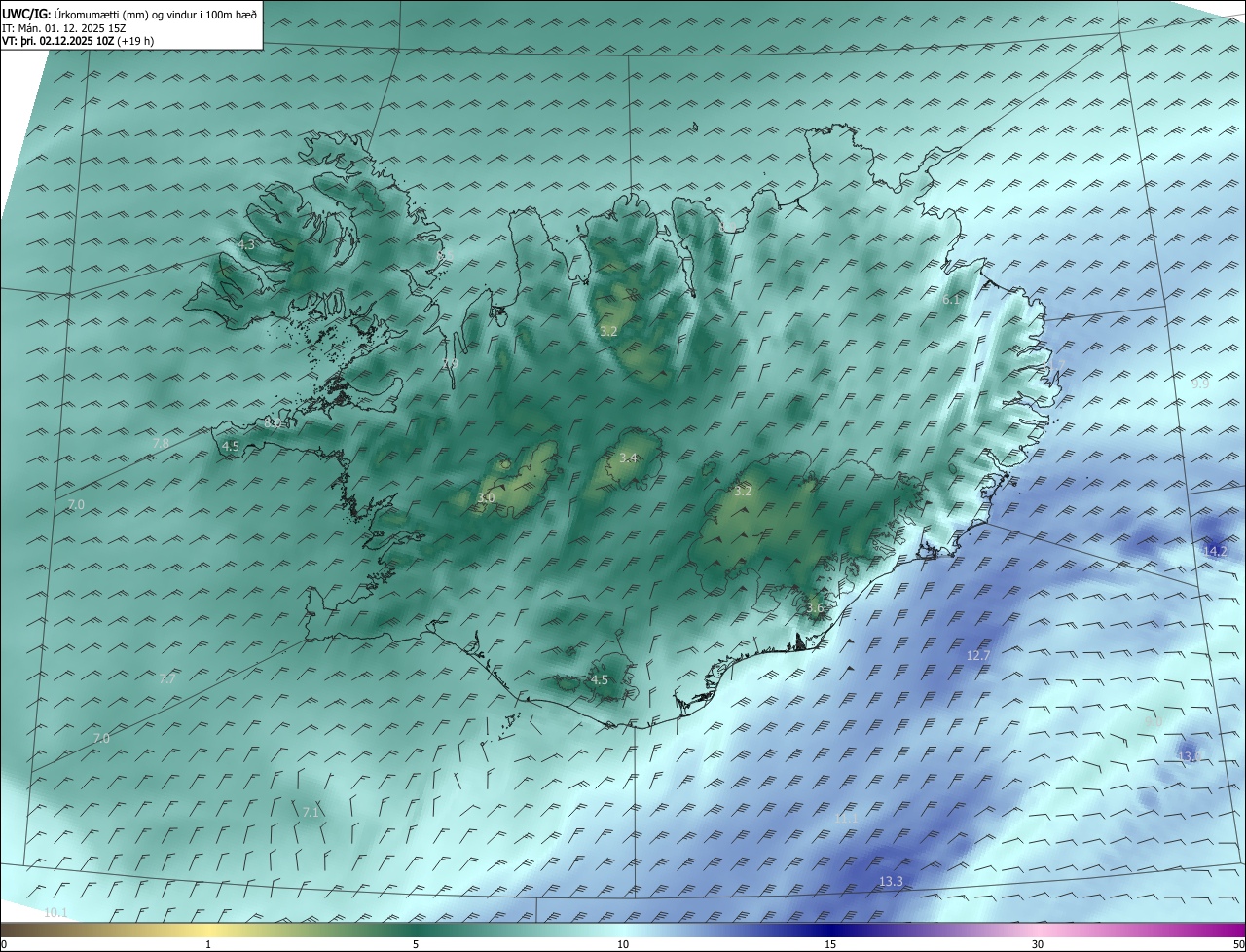Click the 11.1 value label
This screenshot has height=952, width=1246.
point(846,820)
